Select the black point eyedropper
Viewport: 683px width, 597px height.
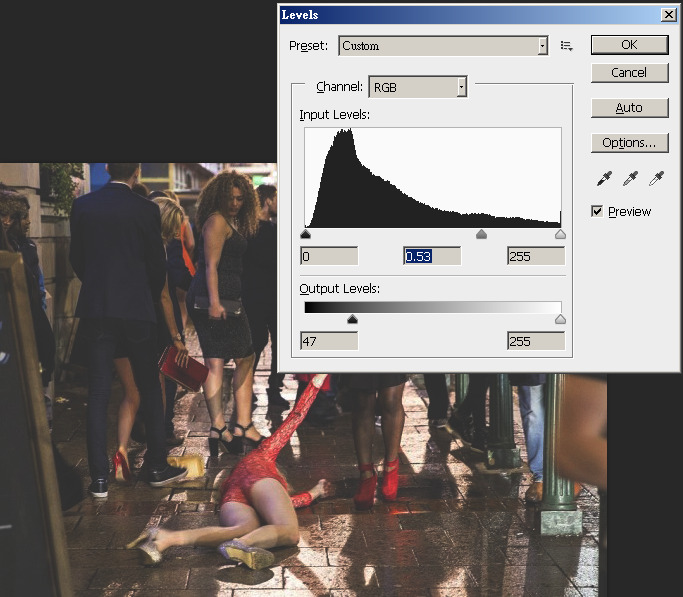pyautogui.click(x=604, y=179)
